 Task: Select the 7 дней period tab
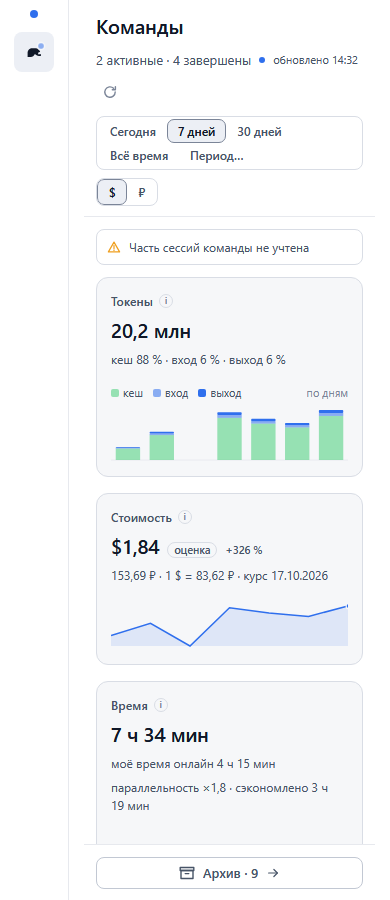click(x=196, y=132)
